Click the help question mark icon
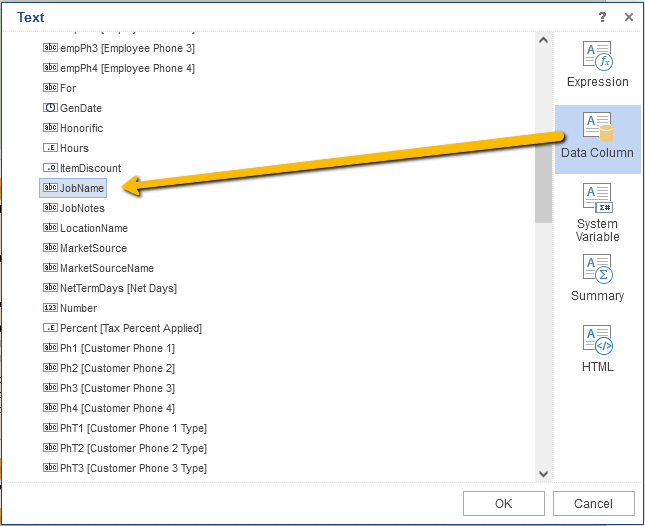The image size is (645, 526). click(602, 17)
